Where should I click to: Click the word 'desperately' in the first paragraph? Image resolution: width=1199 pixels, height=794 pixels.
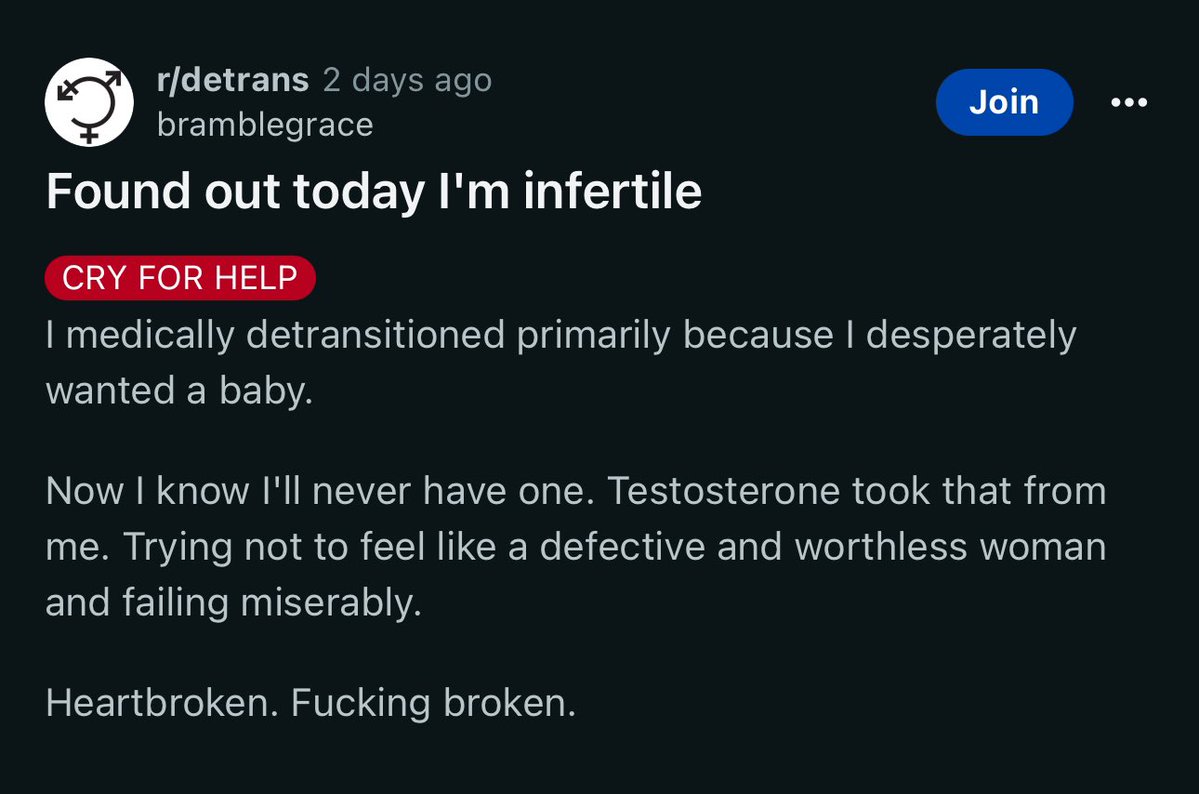[970, 335]
